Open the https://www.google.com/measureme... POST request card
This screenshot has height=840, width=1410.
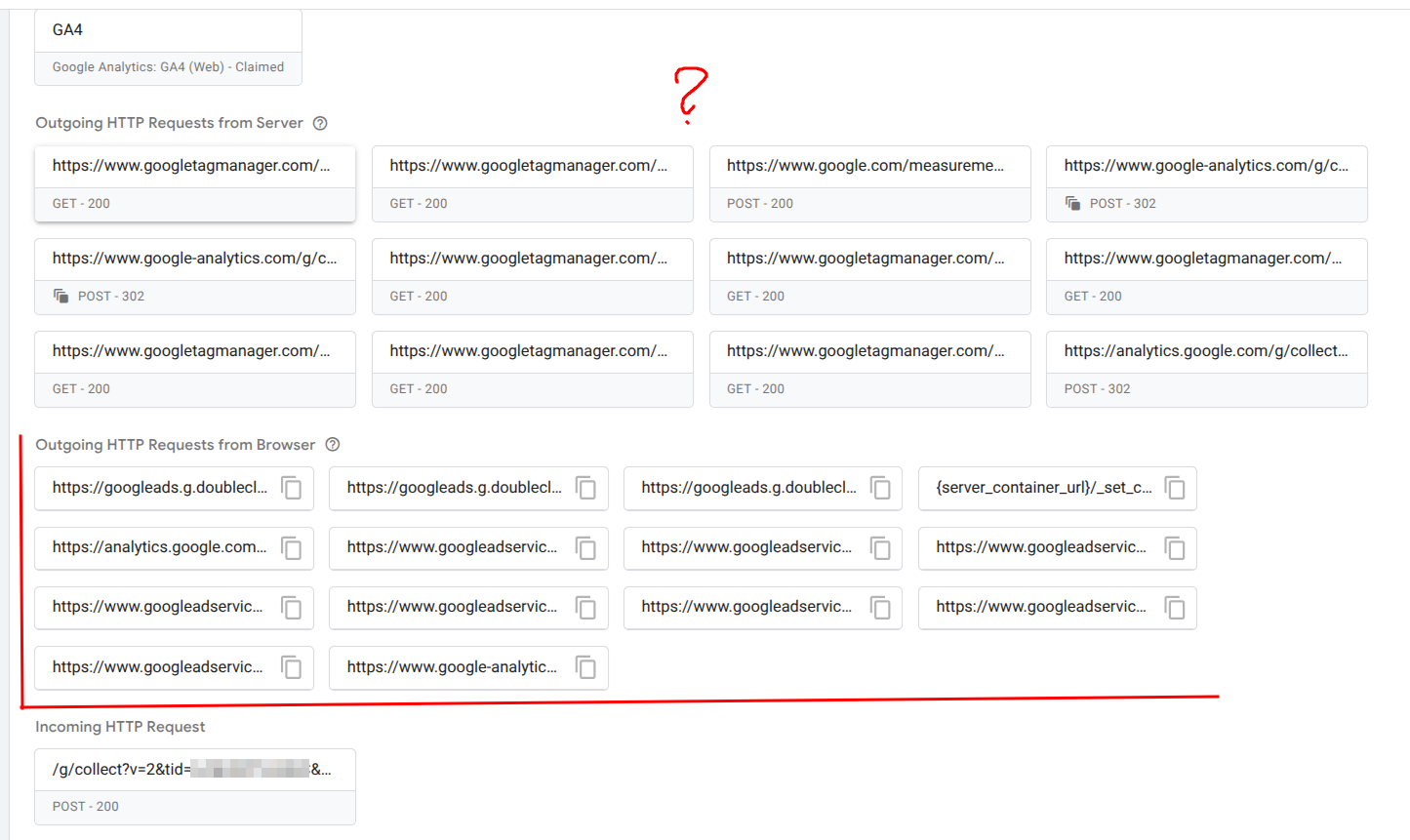(870, 183)
